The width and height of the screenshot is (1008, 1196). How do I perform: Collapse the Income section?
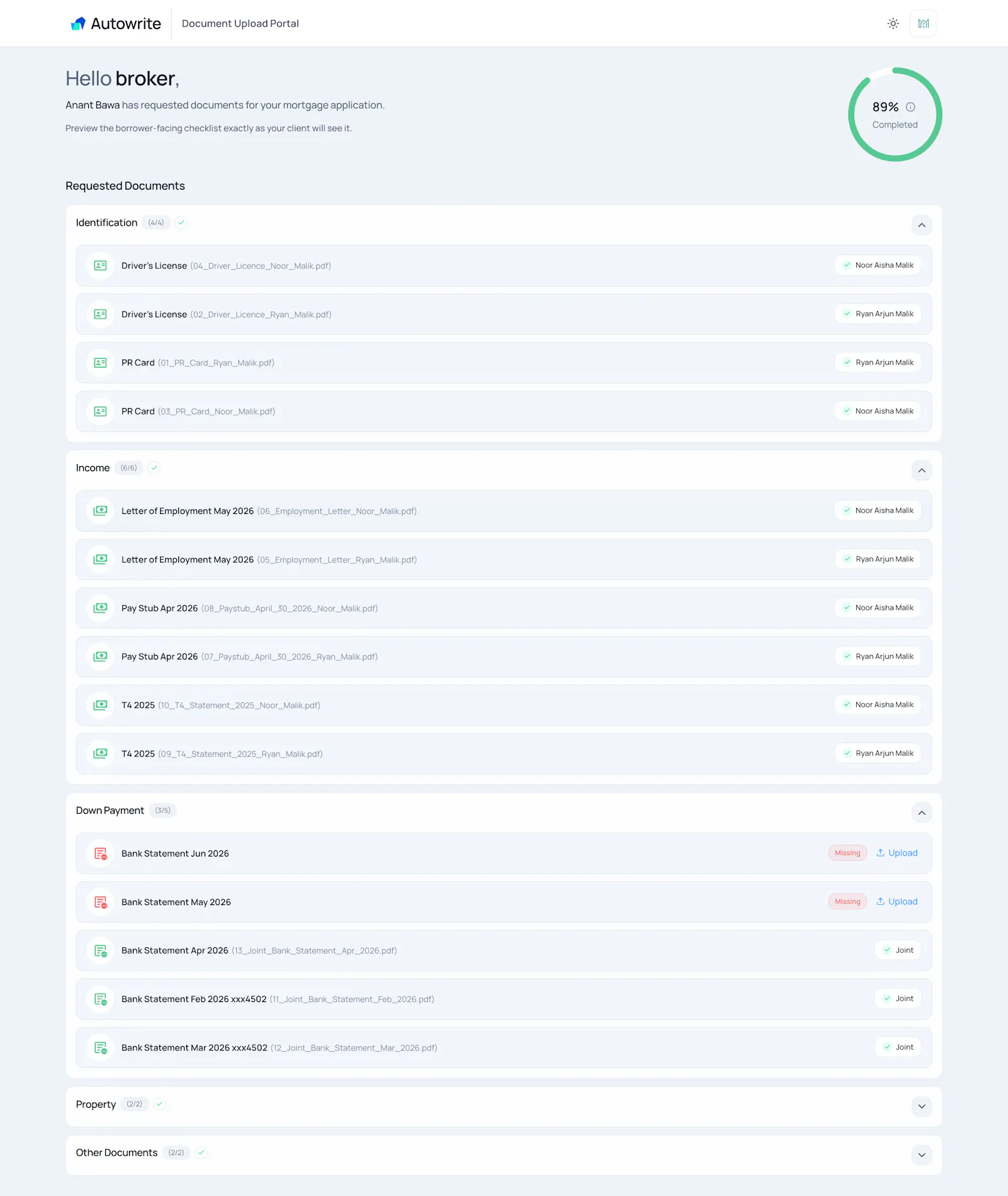pos(922,470)
